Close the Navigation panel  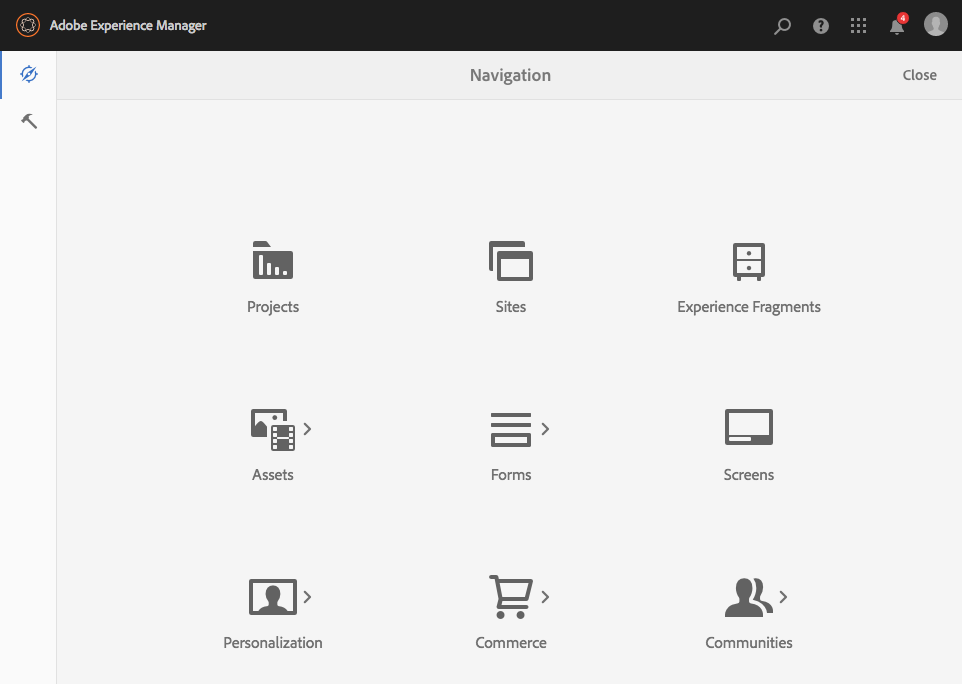click(919, 74)
